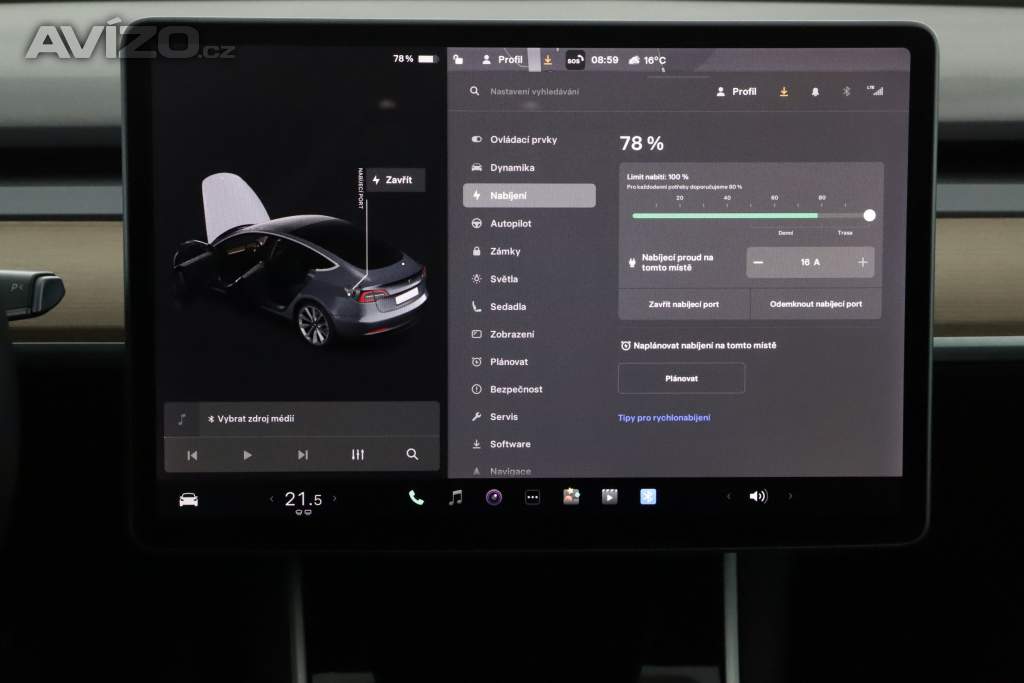Click the Bluetooth icon in header
Image resolution: width=1024 pixels, height=683 pixels.
[x=846, y=91]
